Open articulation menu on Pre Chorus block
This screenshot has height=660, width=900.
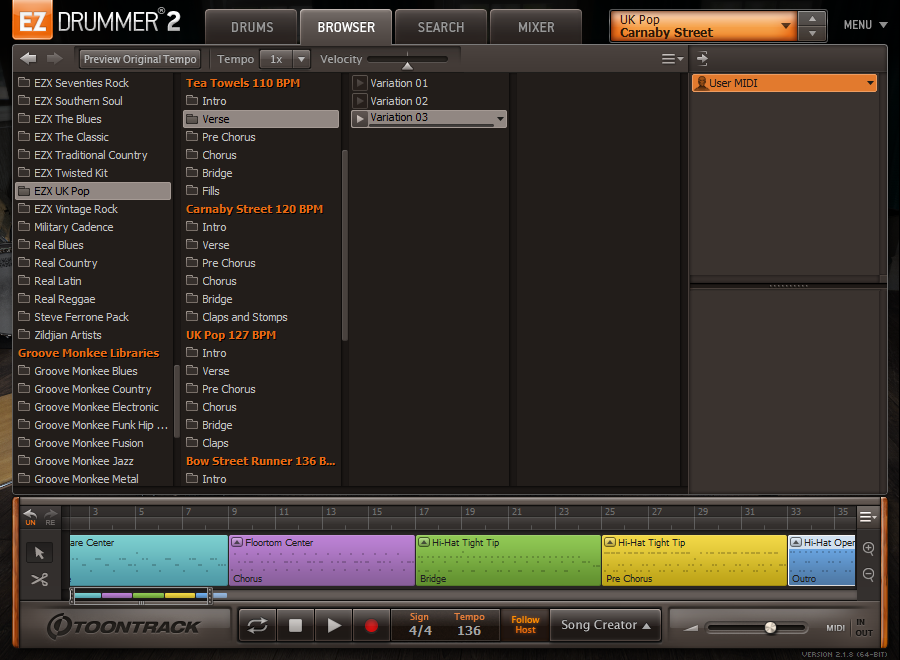coord(610,542)
